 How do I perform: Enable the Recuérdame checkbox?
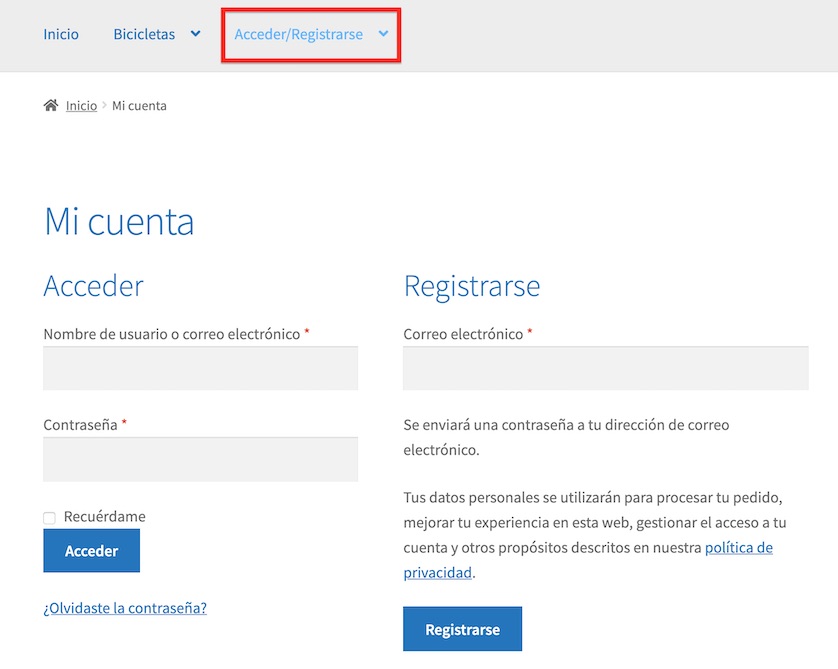coord(49,518)
